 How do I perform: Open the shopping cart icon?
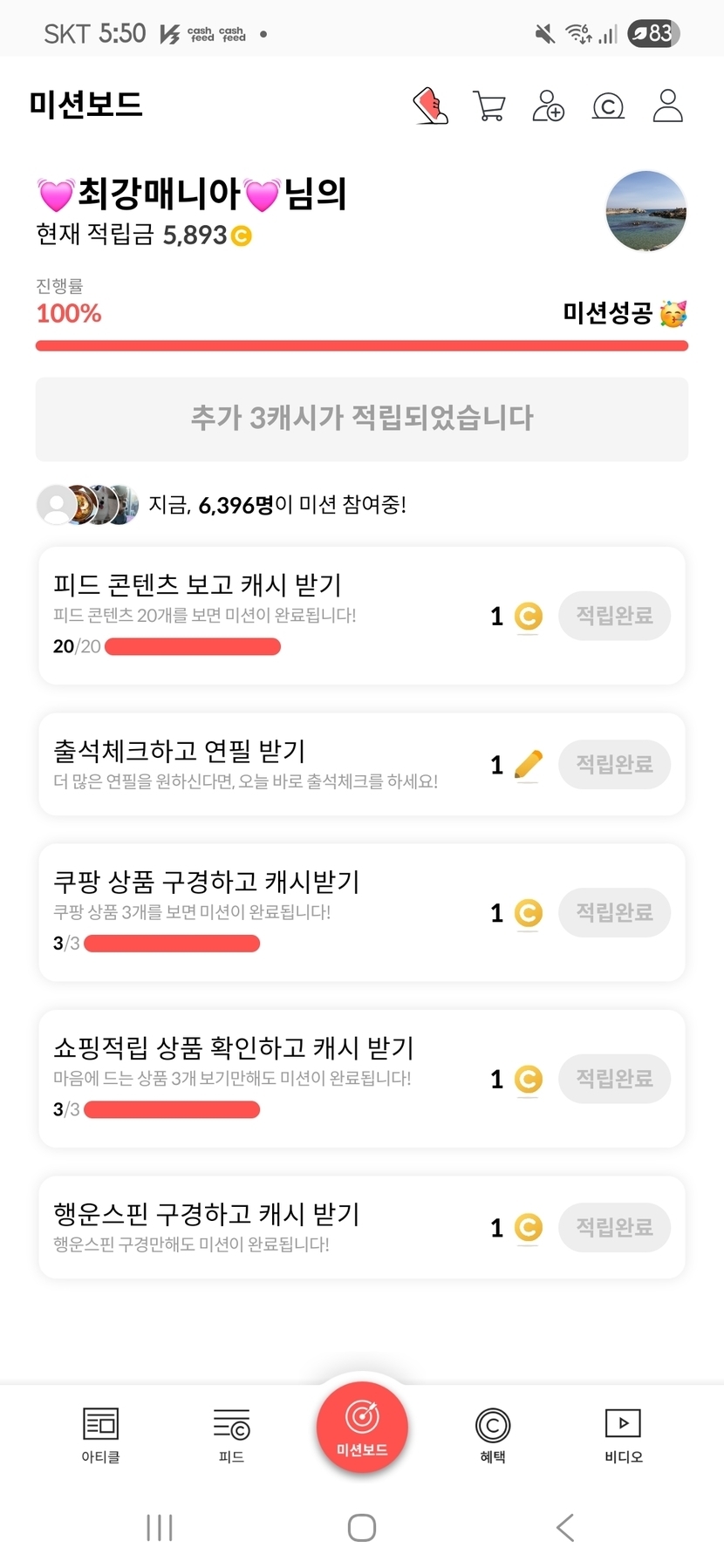pos(488,106)
